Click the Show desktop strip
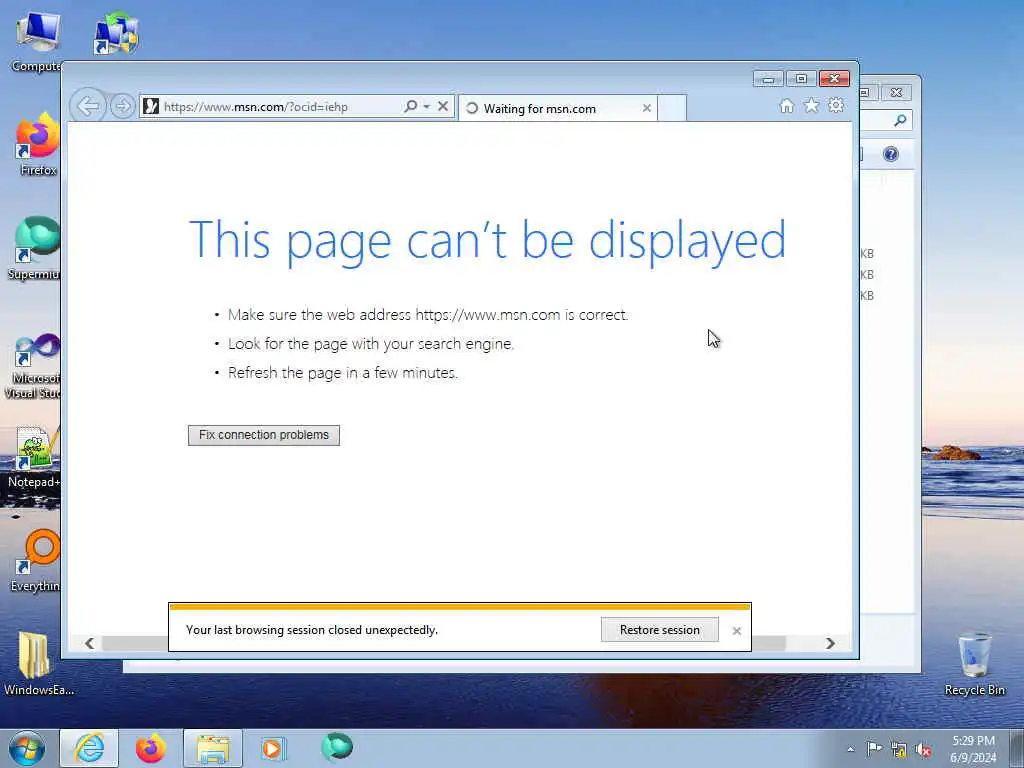Viewport: 1024px width, 768px height. [1017, 748]
